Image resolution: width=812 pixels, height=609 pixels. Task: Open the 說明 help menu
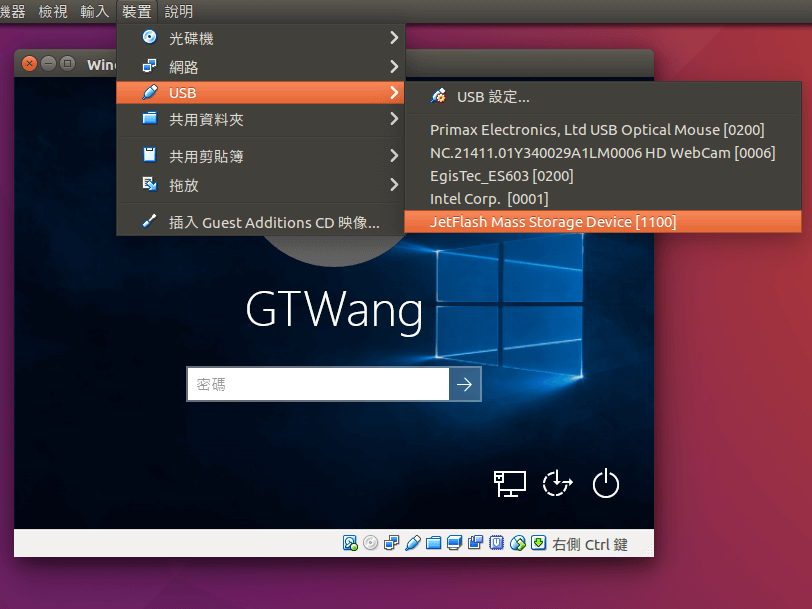[179, 12]
